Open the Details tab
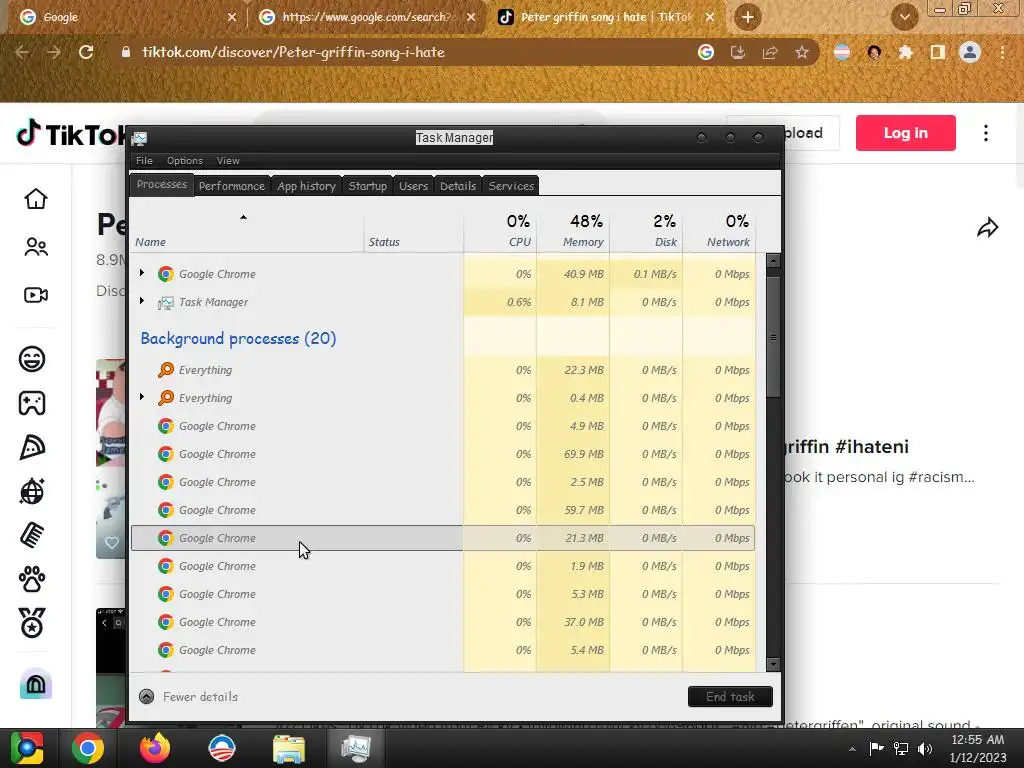This screenshot has width=1024, height=768. (x=458, y=186)
